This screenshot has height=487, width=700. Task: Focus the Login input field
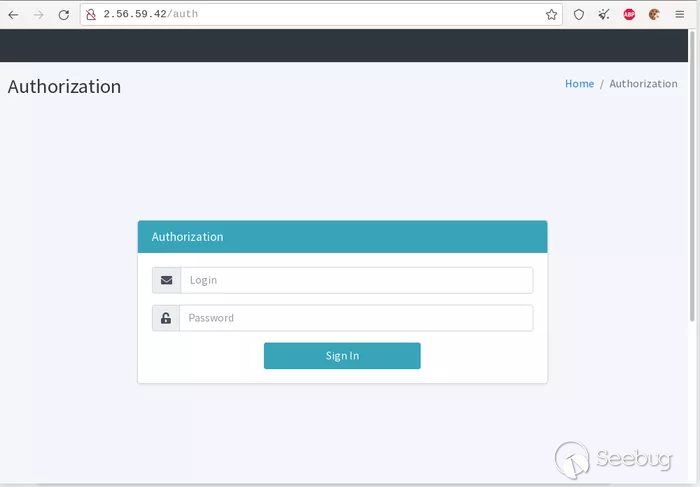pos(357,280)
